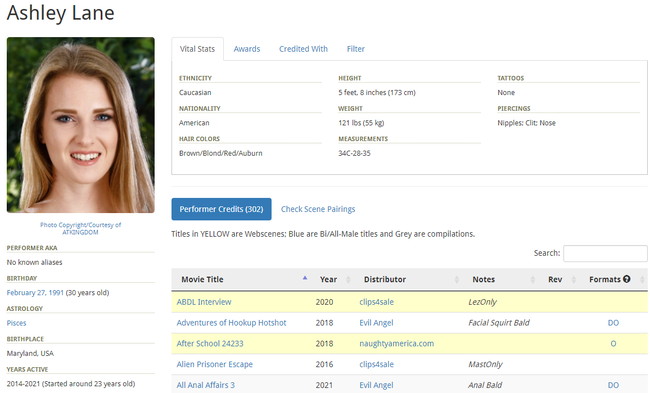
Task: Select the LezOnly note text
Action: [482, 302]
